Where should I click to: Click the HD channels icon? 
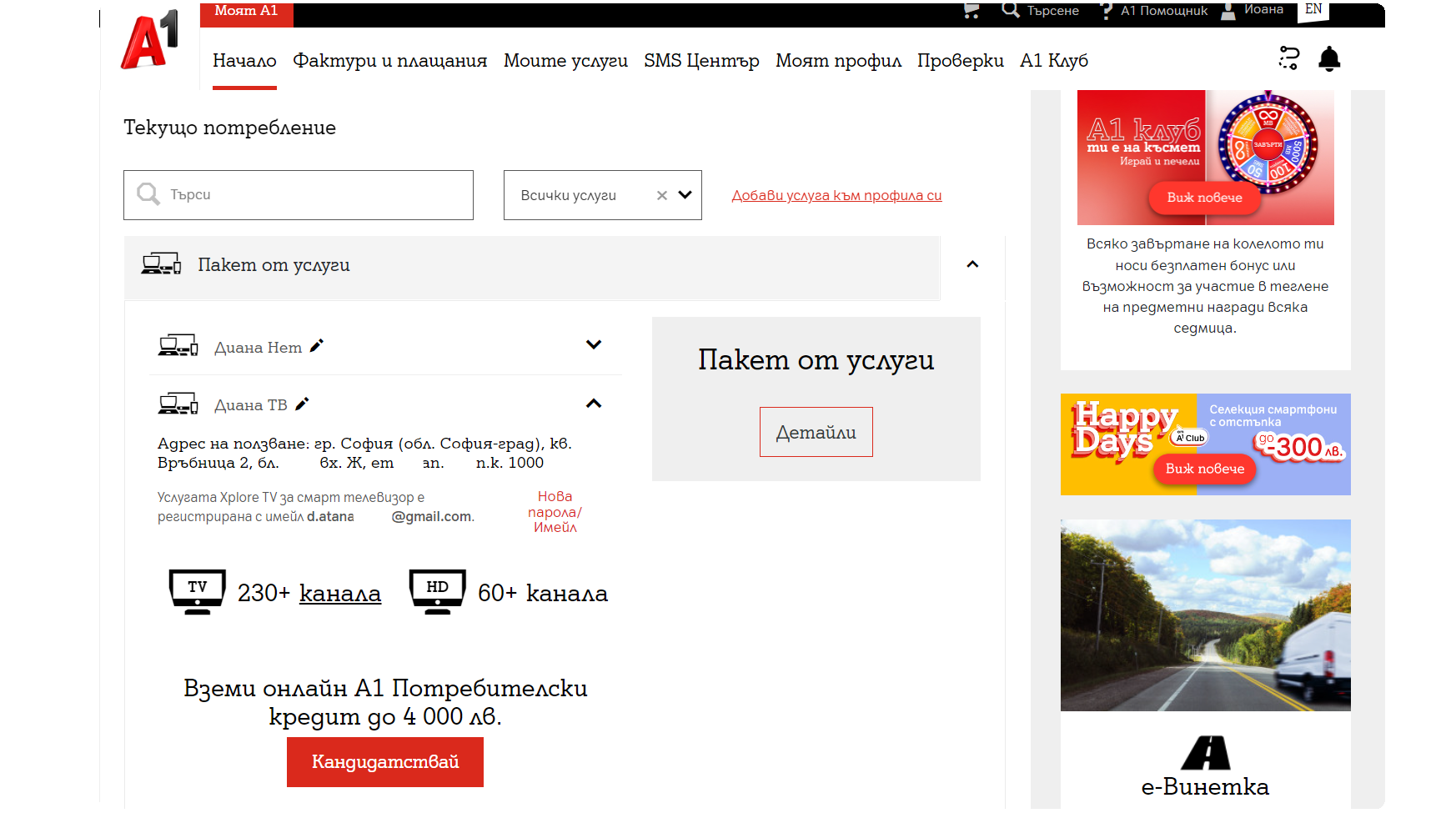(437, 592)
